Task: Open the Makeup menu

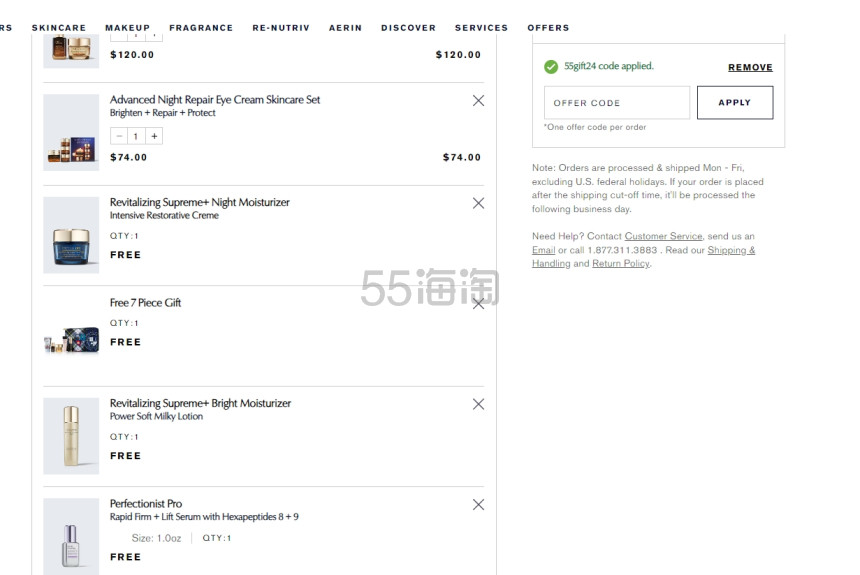Action: pos(127,27)
